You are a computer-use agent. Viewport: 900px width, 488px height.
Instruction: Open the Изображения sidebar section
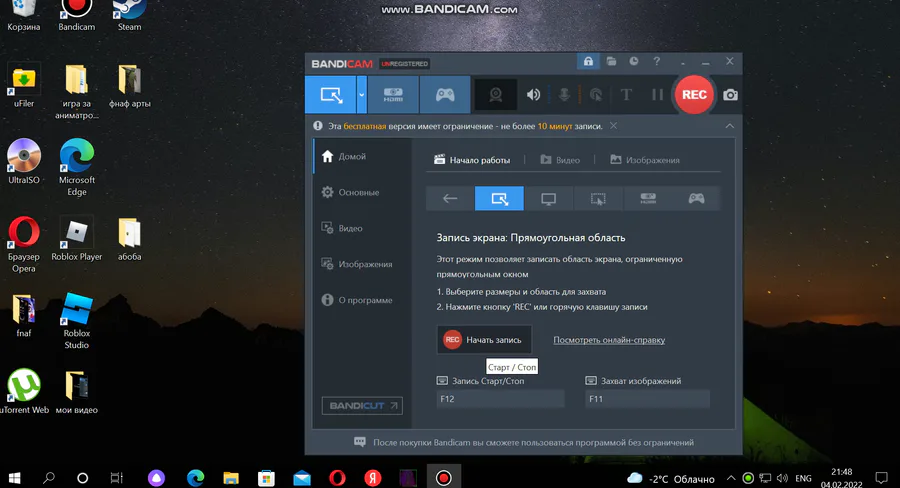coord(363,264)
